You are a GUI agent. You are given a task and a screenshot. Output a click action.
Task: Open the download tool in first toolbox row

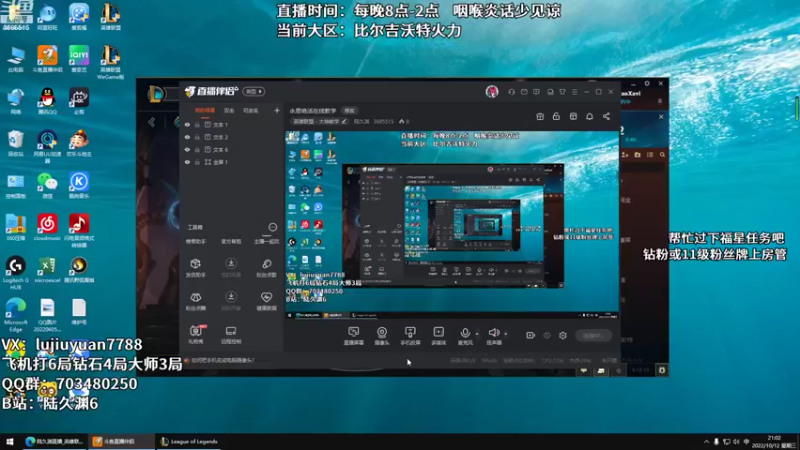click(x=231, y=267)
